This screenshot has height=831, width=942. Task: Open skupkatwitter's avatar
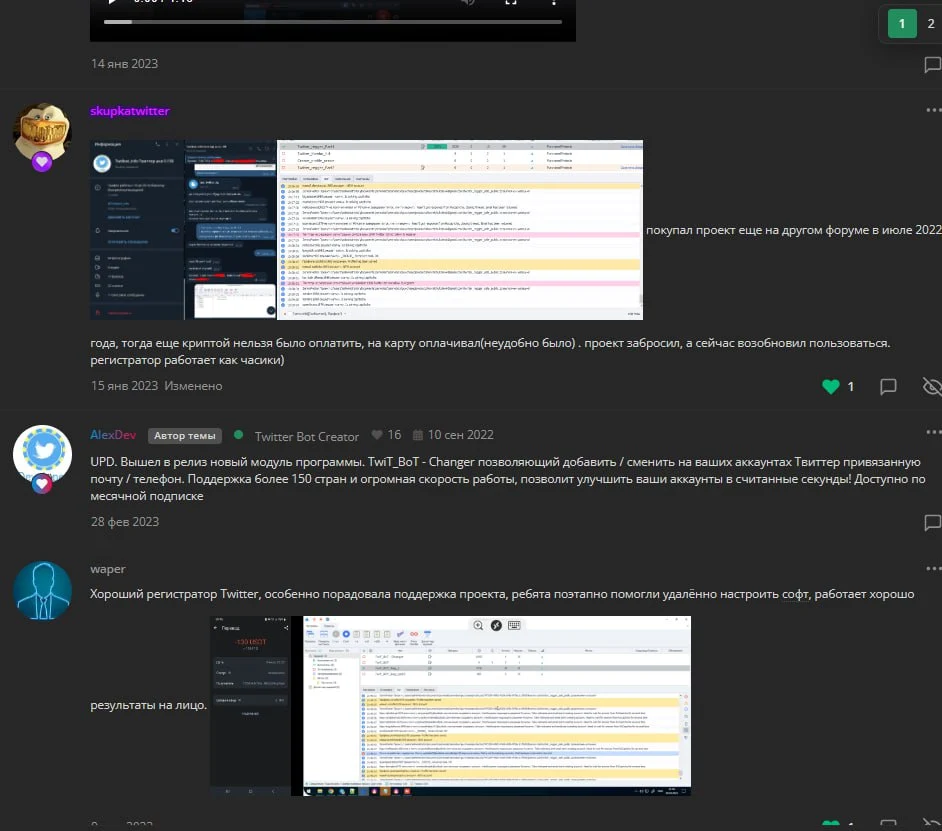pyautogui.click(x=42, y=130)
